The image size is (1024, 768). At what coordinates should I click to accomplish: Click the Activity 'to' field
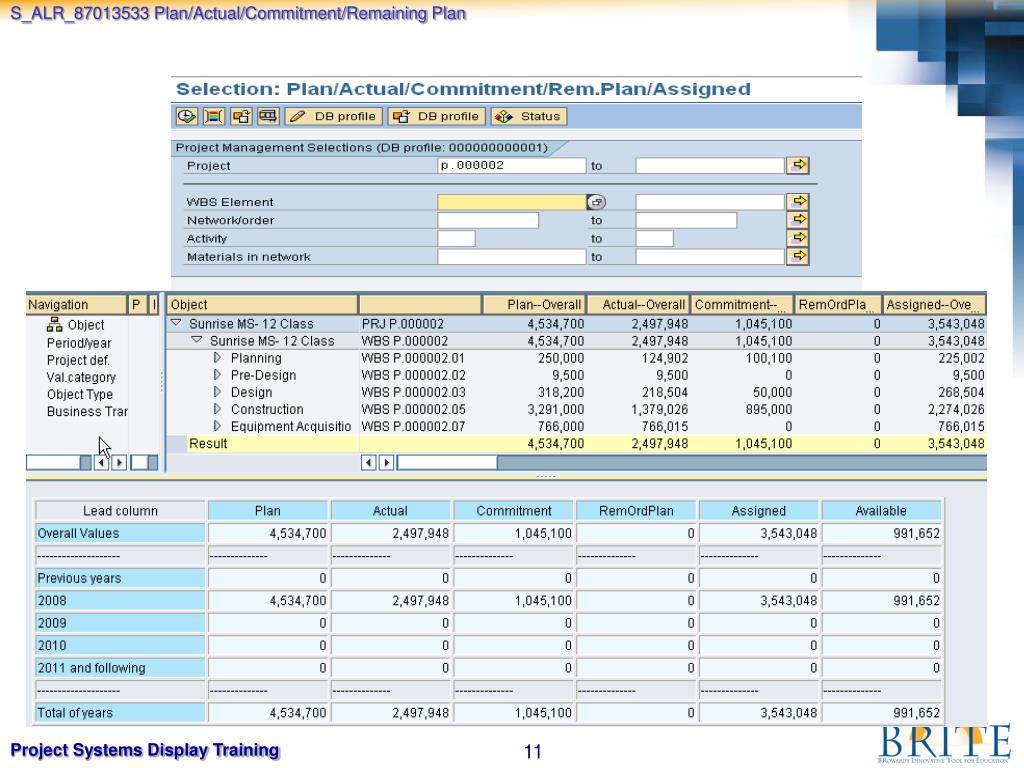pos(655,239)
